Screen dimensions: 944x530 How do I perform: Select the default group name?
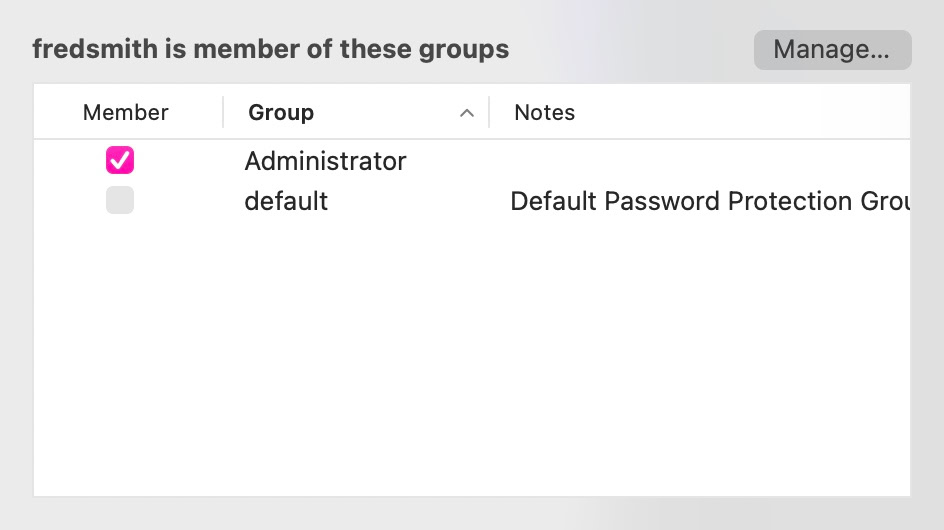click(286, 201)
